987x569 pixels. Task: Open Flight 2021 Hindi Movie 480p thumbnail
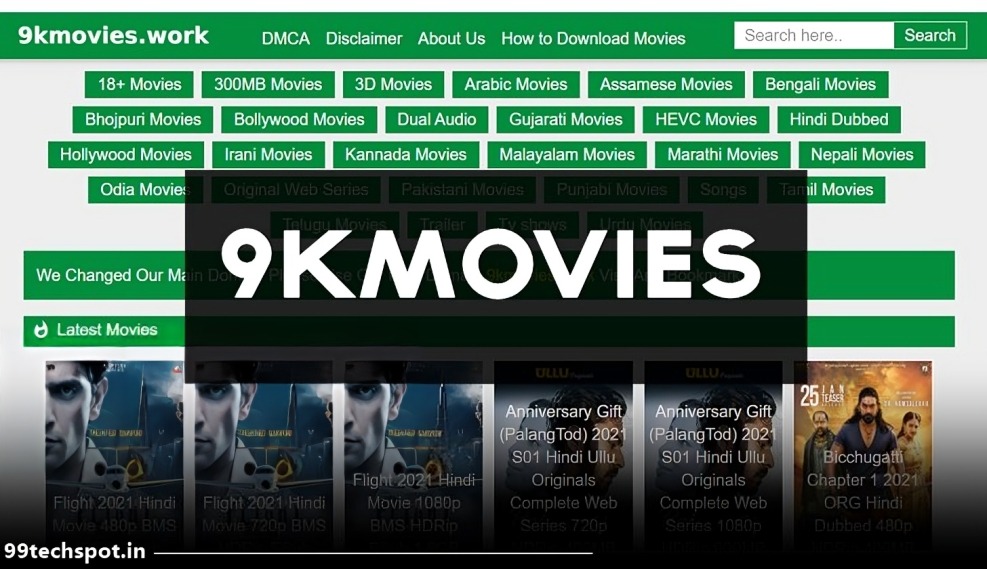click(x=114, y=457)
